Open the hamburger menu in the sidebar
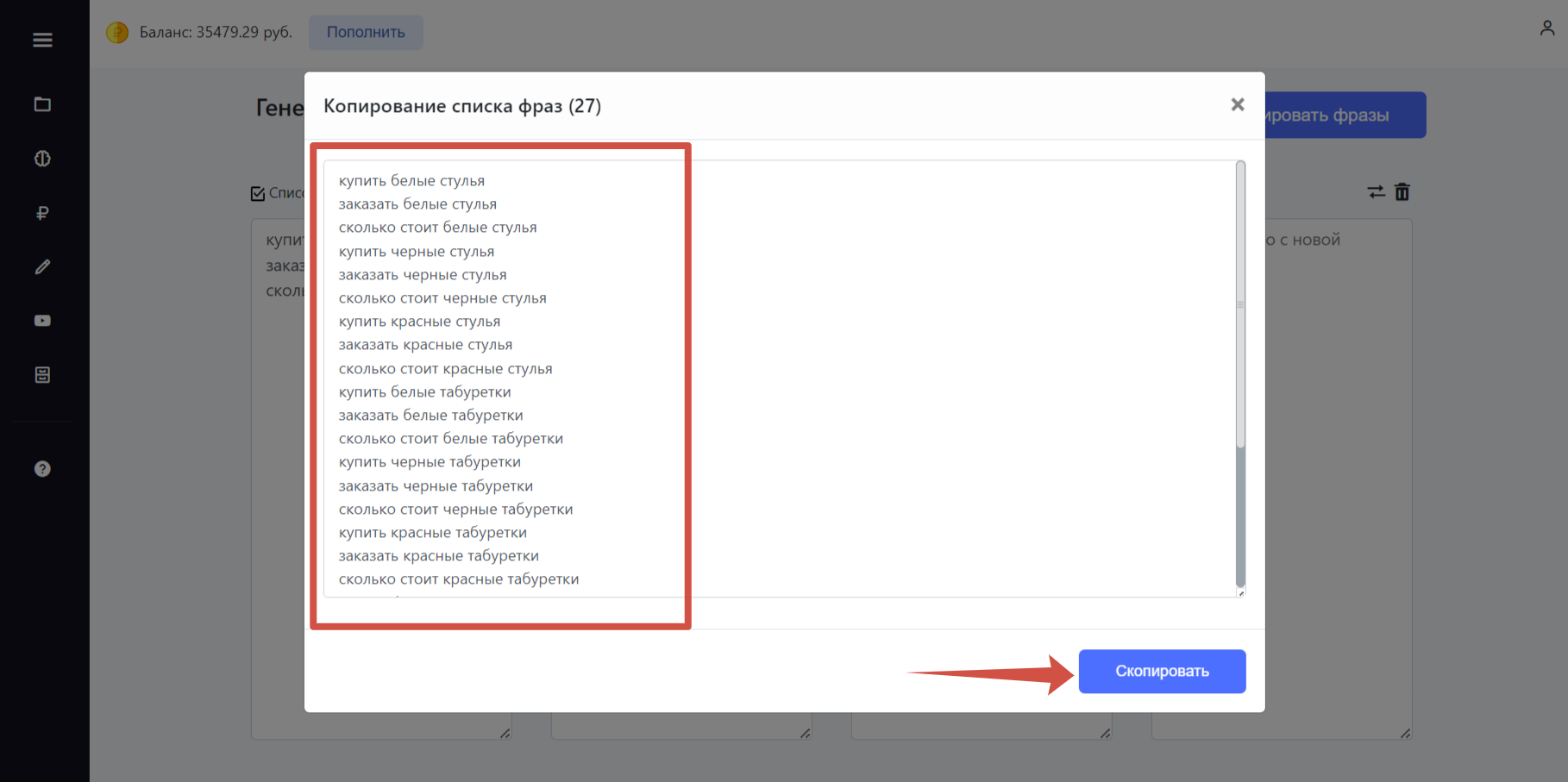1568x782 pixels. pyautogui.click(x=42, y=40)
